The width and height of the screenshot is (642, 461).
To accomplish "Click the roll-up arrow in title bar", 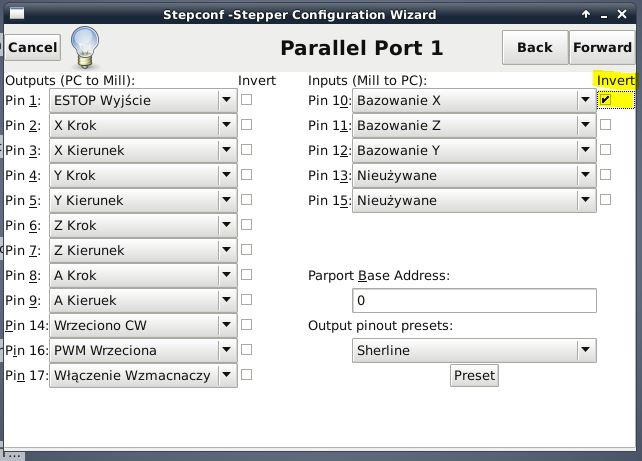I will coord(586,14).
